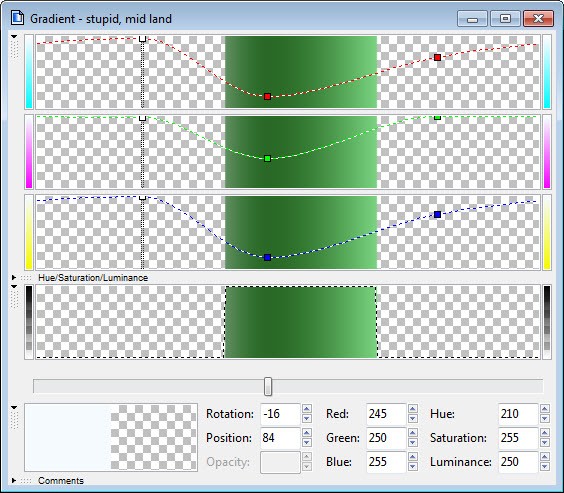The height and width of the screenshot is (493, 564).
Task: Click the Hue/Saturation/Luminance label
Action: (93, 278)
